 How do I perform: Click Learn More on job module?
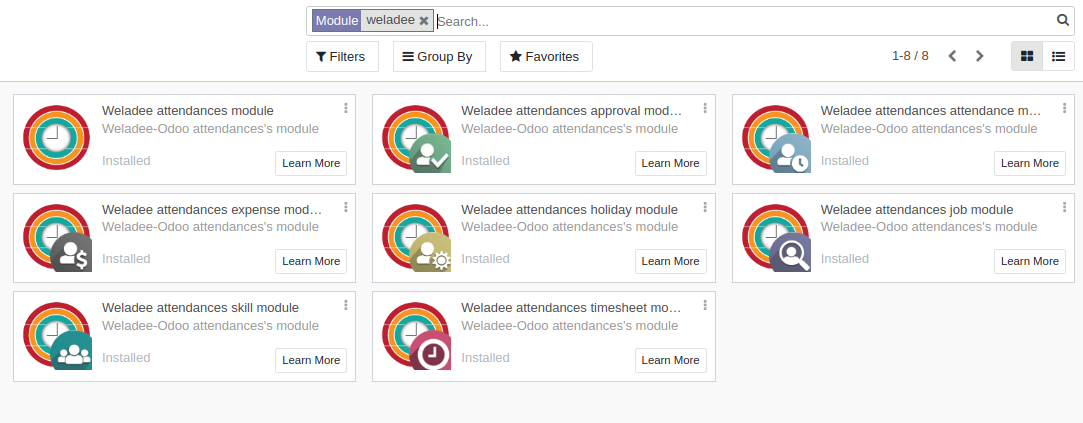1030,261
